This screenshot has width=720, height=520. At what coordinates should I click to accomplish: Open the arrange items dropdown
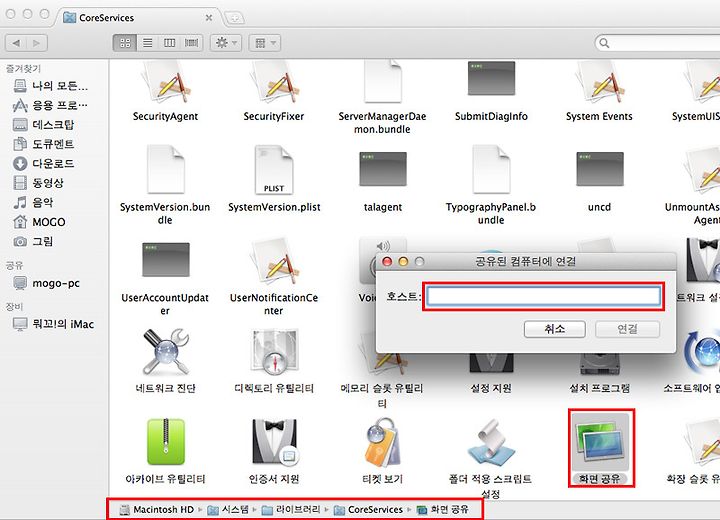click(264, 43)
